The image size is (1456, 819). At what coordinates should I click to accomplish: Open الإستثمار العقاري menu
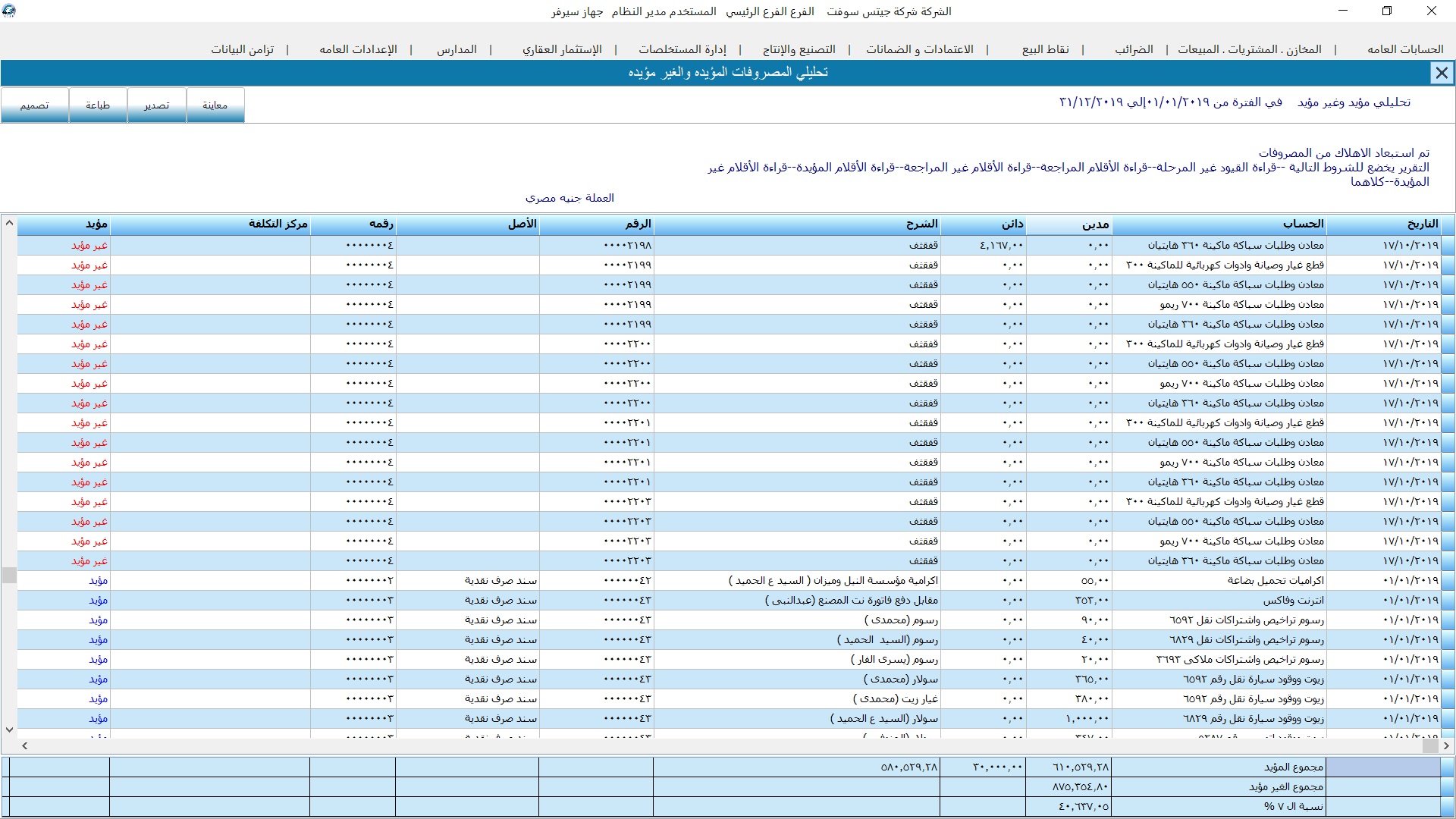[x=562, y=49]
